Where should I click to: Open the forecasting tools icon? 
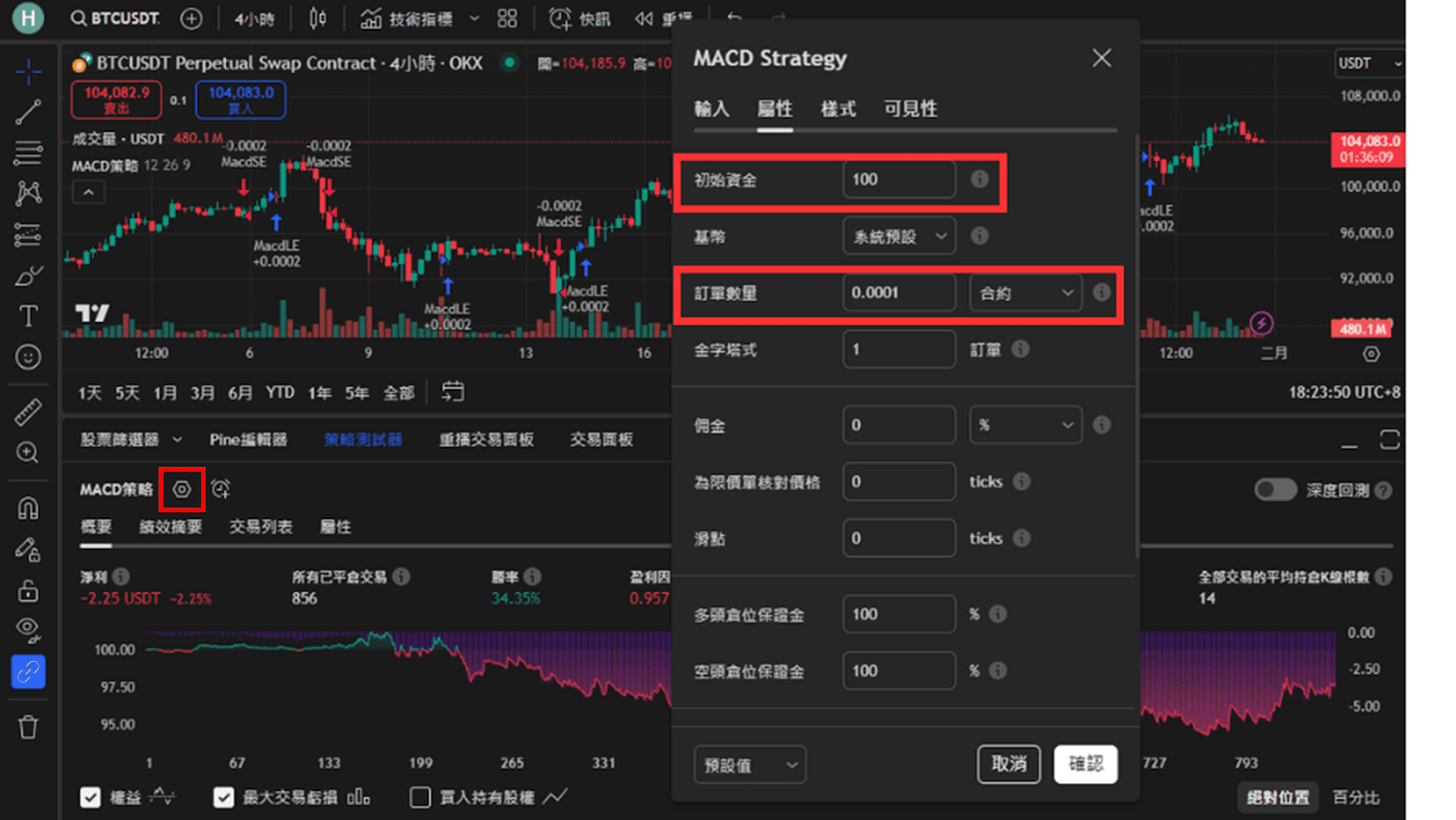[28, 234]
